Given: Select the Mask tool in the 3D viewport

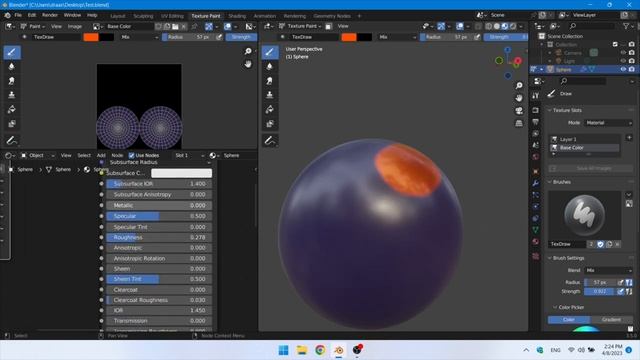Looking at the screenshot, I should click(x=269, y=124).
